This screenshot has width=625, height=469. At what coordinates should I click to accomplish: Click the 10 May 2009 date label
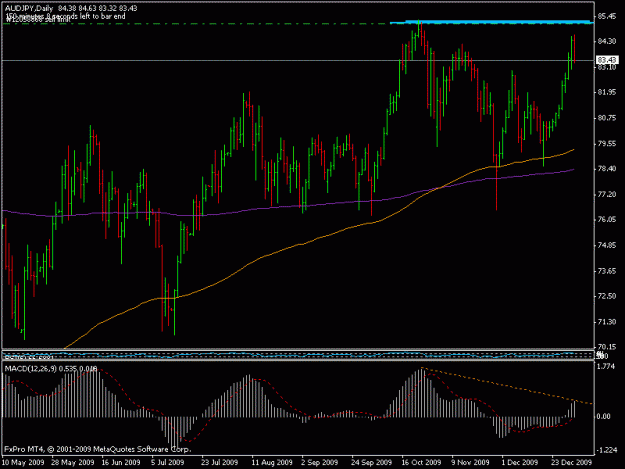(x=23, y=463)
